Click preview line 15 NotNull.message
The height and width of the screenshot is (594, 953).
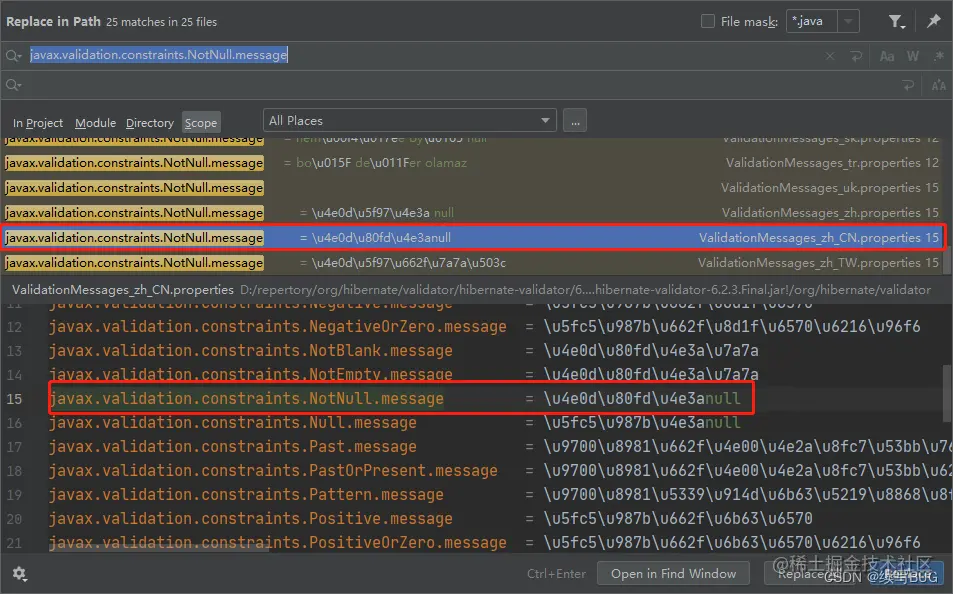coord(246,399)
